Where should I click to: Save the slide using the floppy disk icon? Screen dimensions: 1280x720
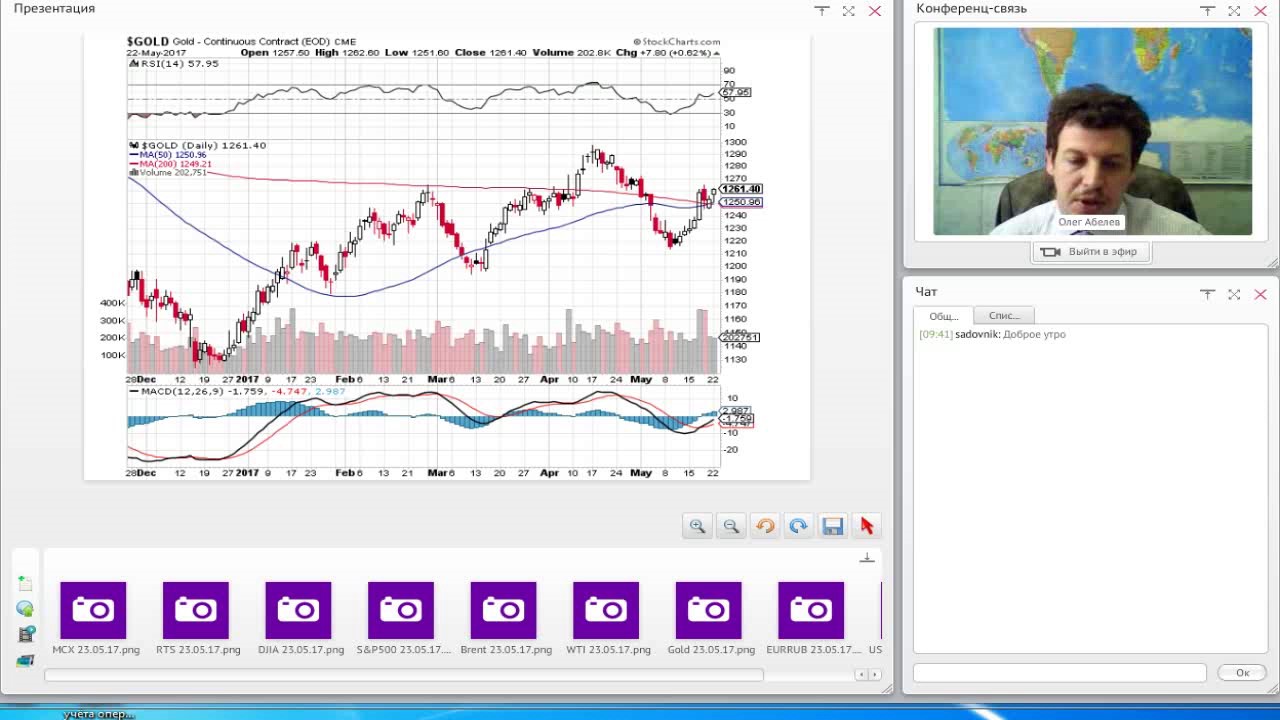pyautogui.click(x=832, y=526)
